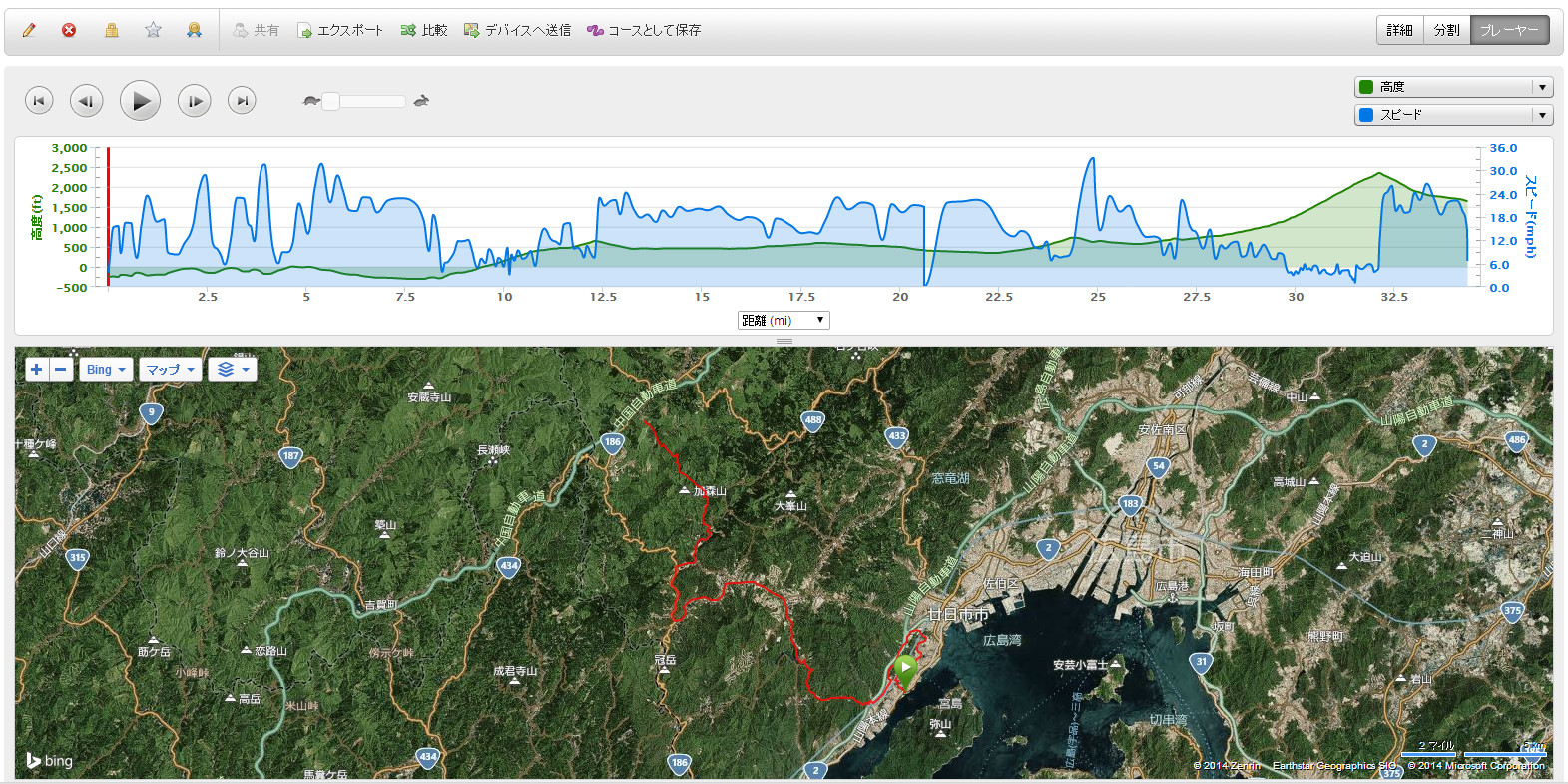Click コースとして保存 save as course
This screenshot has height=784, width=1568.
(644, 30)
